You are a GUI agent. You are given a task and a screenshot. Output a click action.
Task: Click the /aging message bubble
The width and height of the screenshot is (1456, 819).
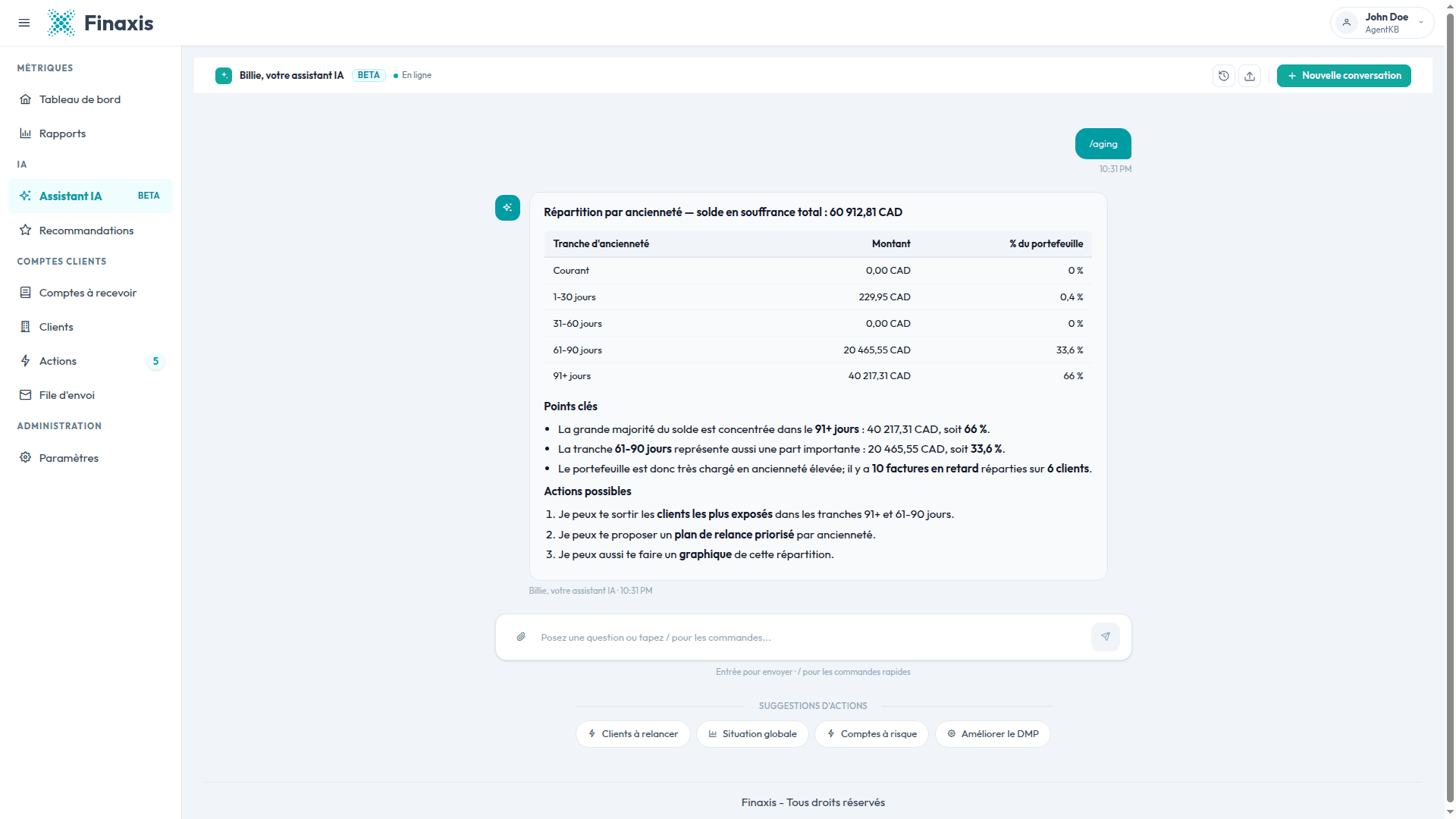tap(1103, 144)
